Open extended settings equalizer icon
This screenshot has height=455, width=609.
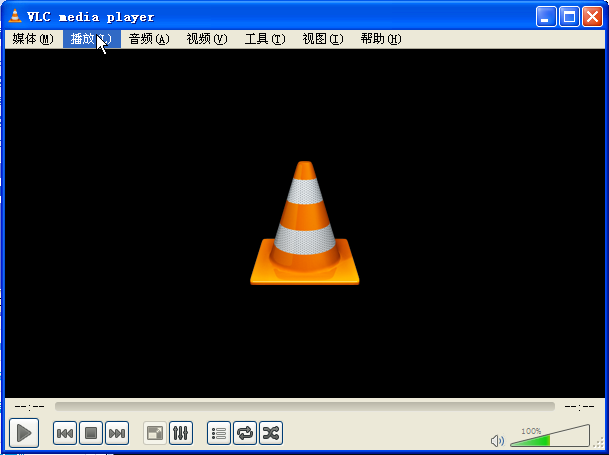[181, 433]
